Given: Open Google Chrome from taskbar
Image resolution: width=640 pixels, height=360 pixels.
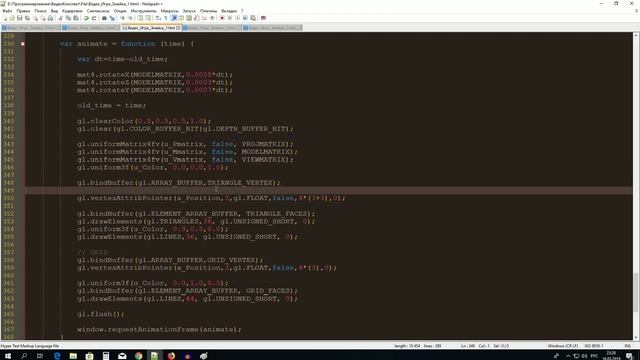Looking at the screenshot, I should point(138,356).
